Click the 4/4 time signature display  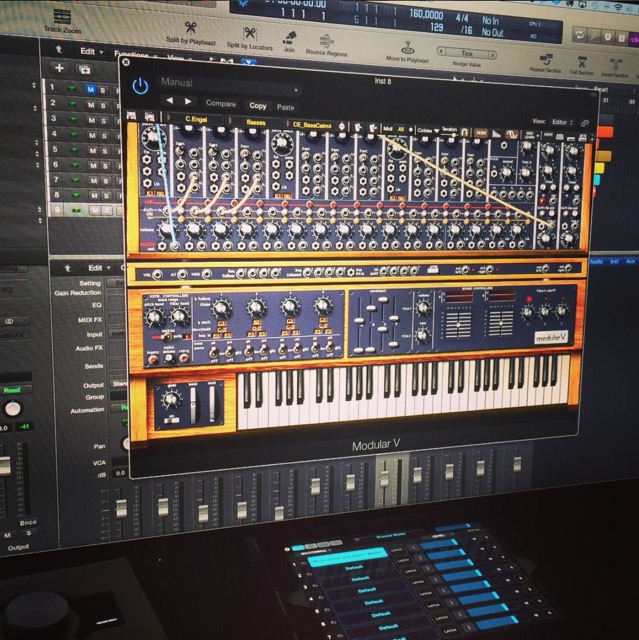tap(462, 18)
